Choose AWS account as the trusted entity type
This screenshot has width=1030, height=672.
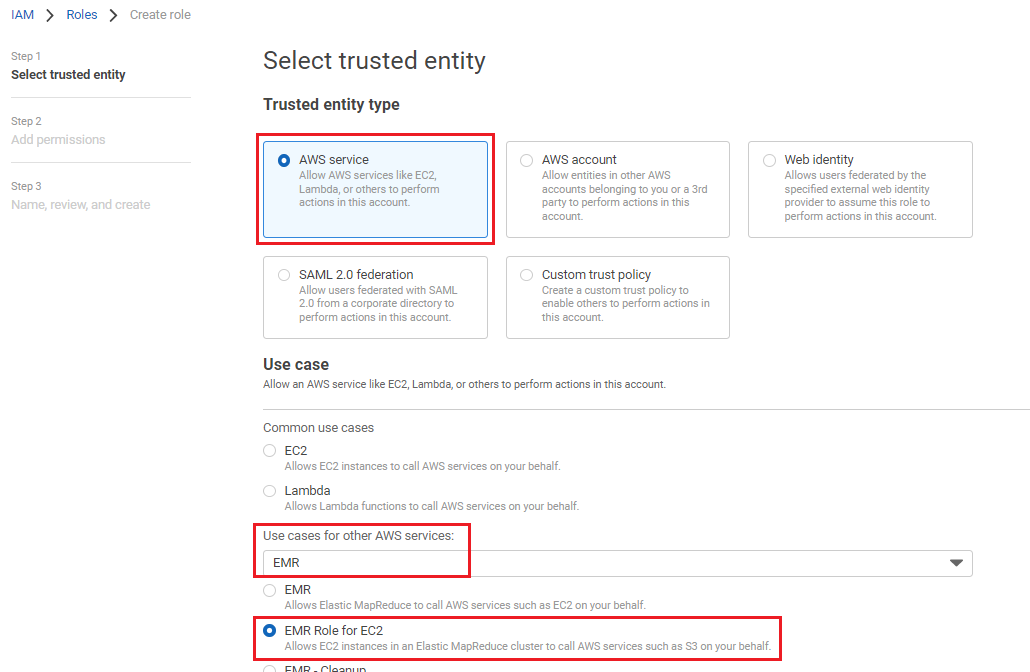click(x=526, y=160)
